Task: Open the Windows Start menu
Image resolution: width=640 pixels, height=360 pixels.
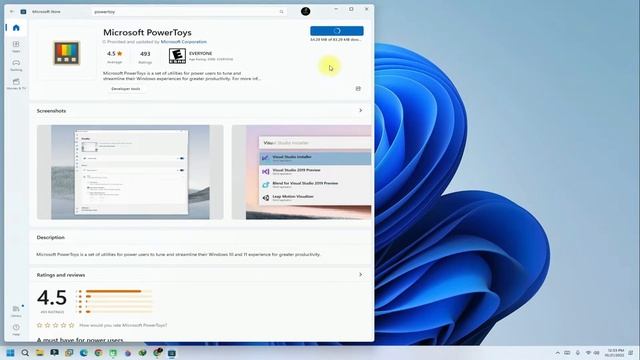Action: pyautogui.click(x=10, y=353)
